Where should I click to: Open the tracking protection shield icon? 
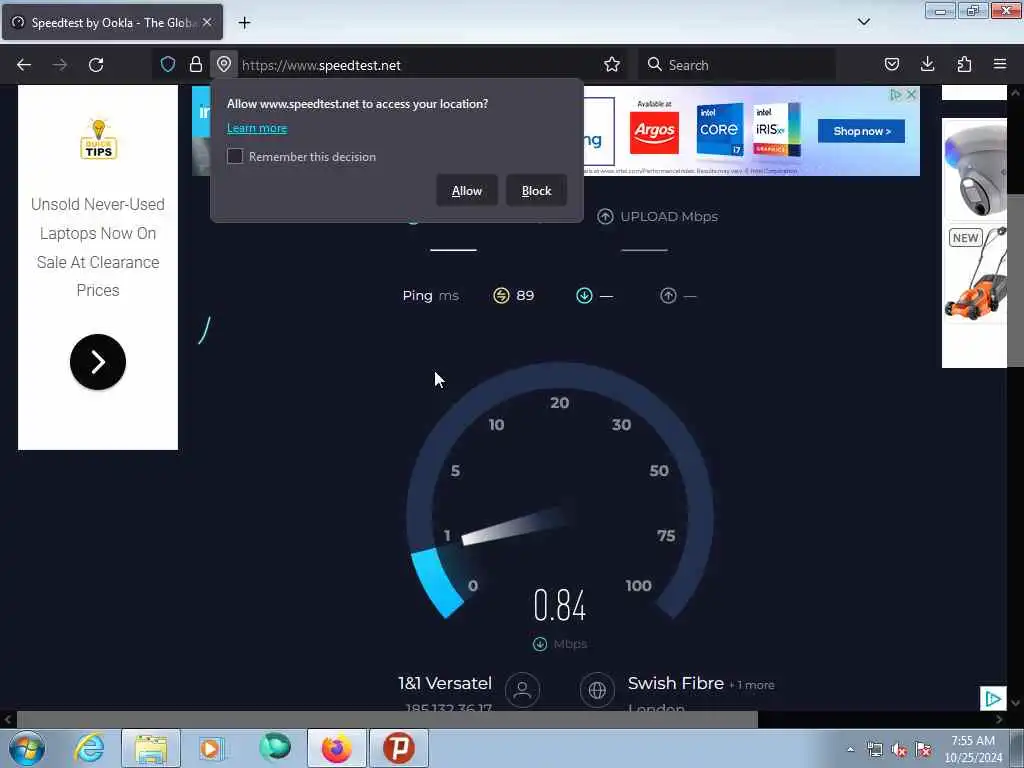[x=168, y=64]
